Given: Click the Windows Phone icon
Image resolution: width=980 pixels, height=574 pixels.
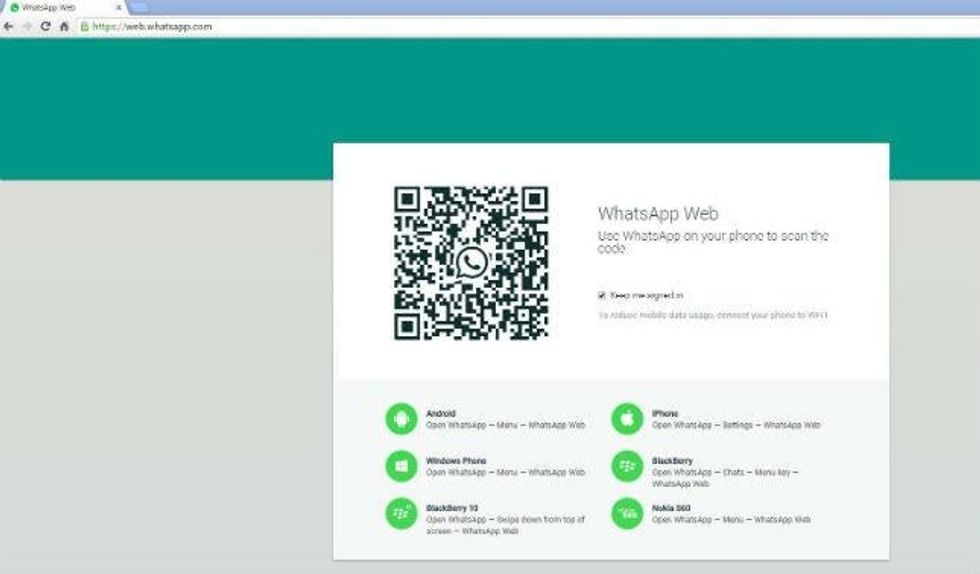Looking at the screenshot, I should tap(401, 466).
